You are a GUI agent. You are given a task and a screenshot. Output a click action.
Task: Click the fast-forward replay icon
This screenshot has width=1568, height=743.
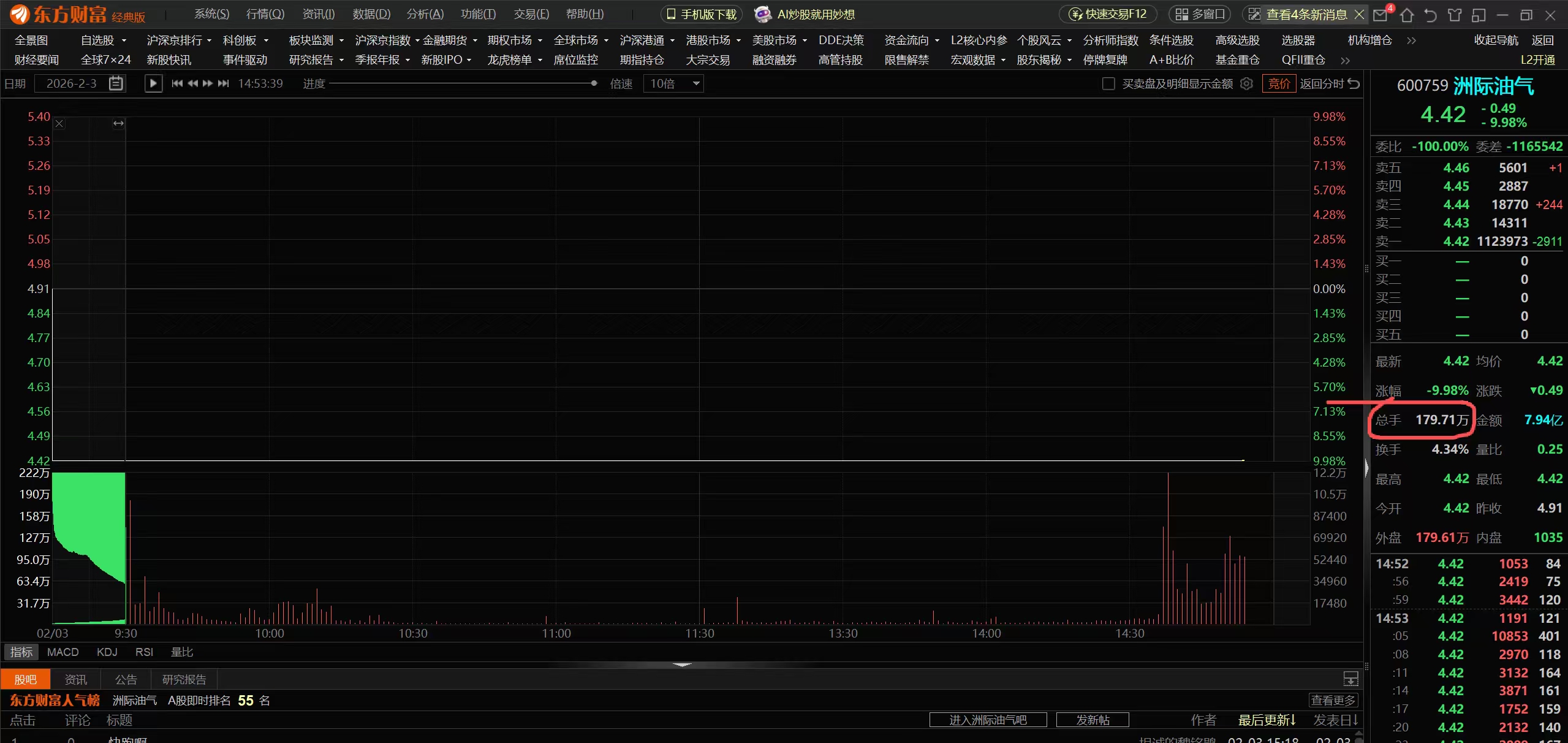click(x=208, y=83)
